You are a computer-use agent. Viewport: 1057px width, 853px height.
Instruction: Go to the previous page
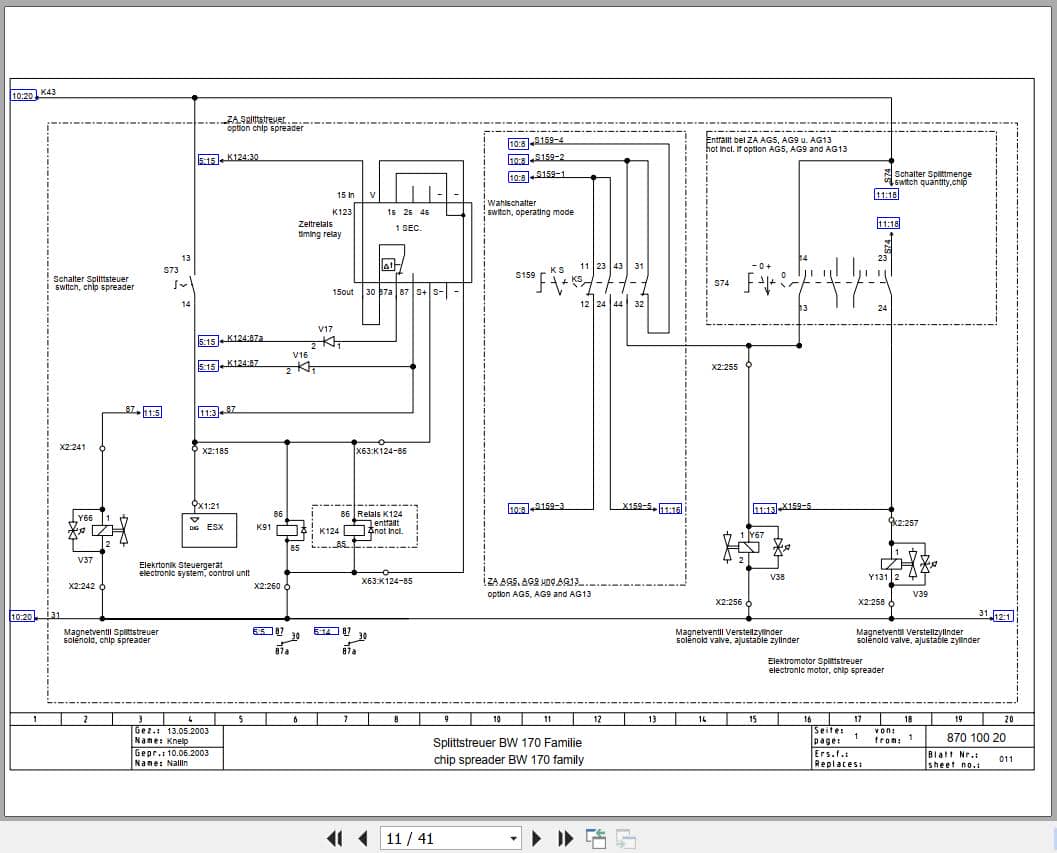coord(363,838)
